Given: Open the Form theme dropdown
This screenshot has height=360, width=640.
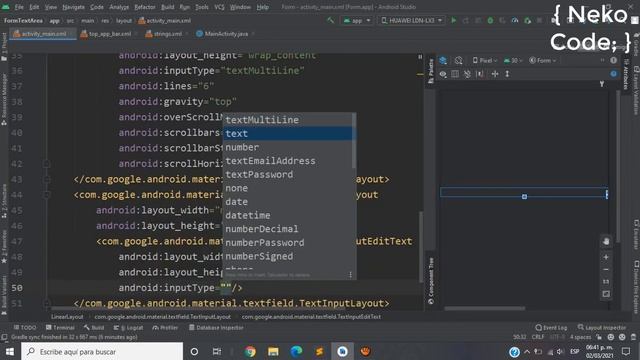Looking at the screenshot, I should [x=542, y=60].
